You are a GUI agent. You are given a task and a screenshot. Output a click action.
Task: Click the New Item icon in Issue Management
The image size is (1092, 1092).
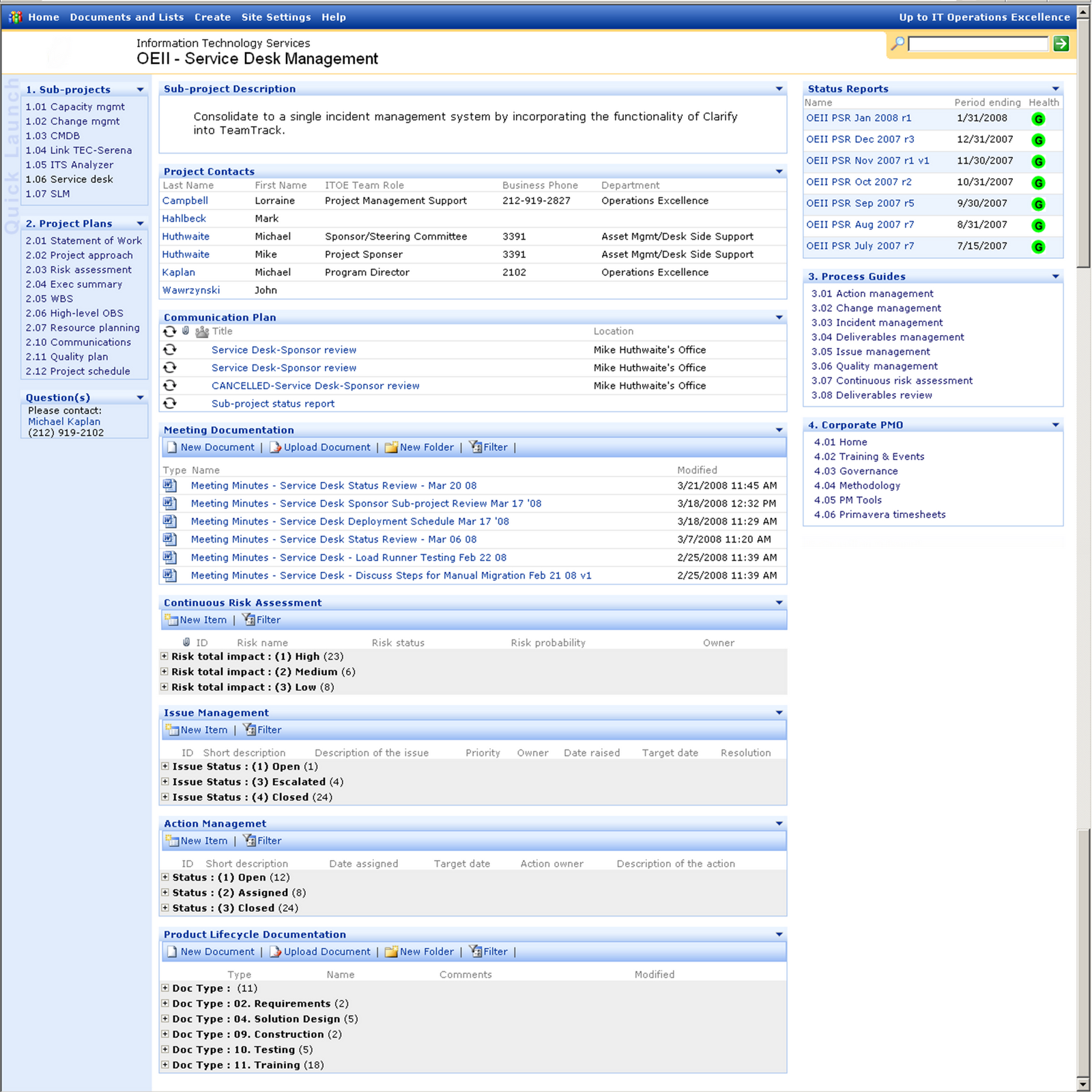172,730
